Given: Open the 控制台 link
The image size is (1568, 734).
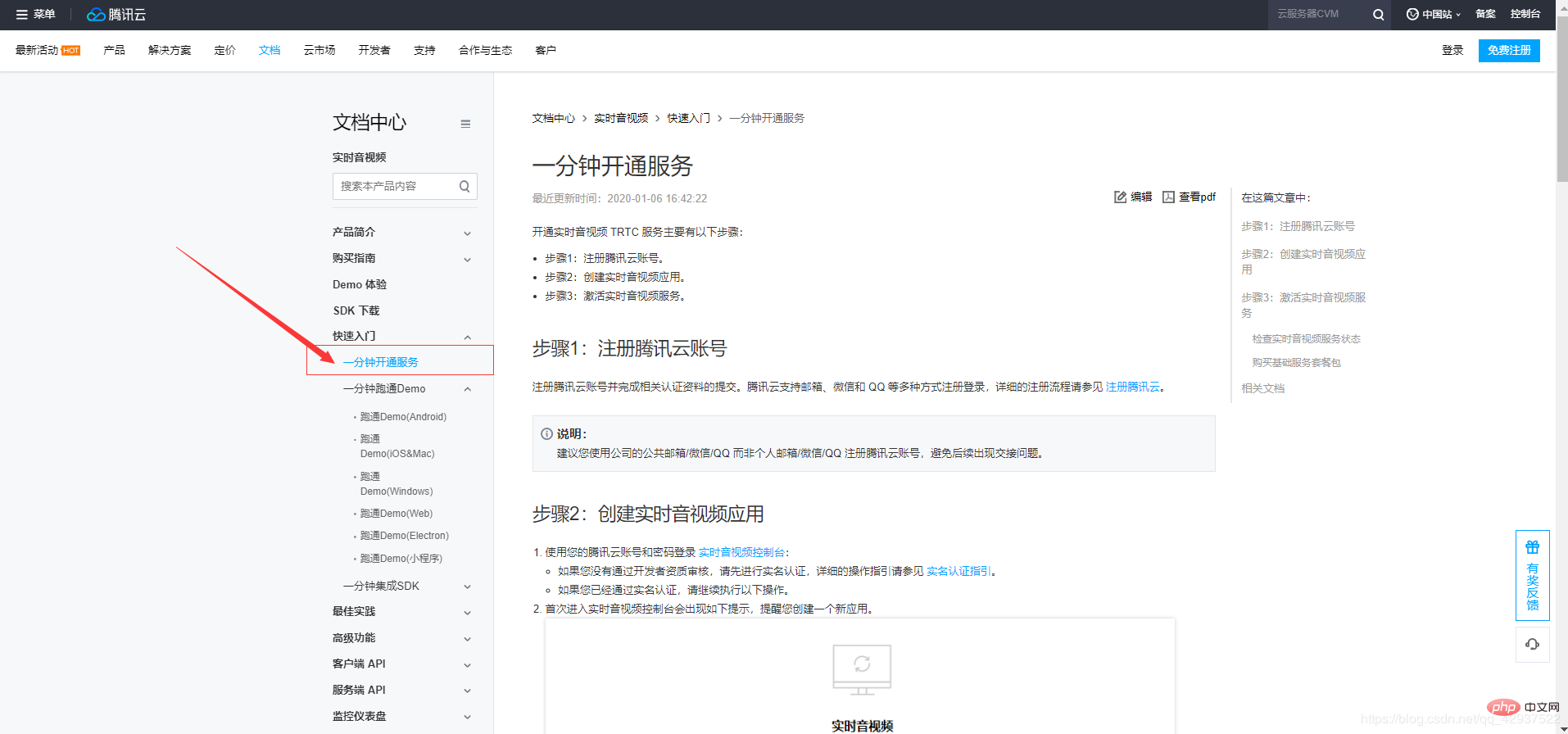Looking at the screenshot, I should [1525, 14].
